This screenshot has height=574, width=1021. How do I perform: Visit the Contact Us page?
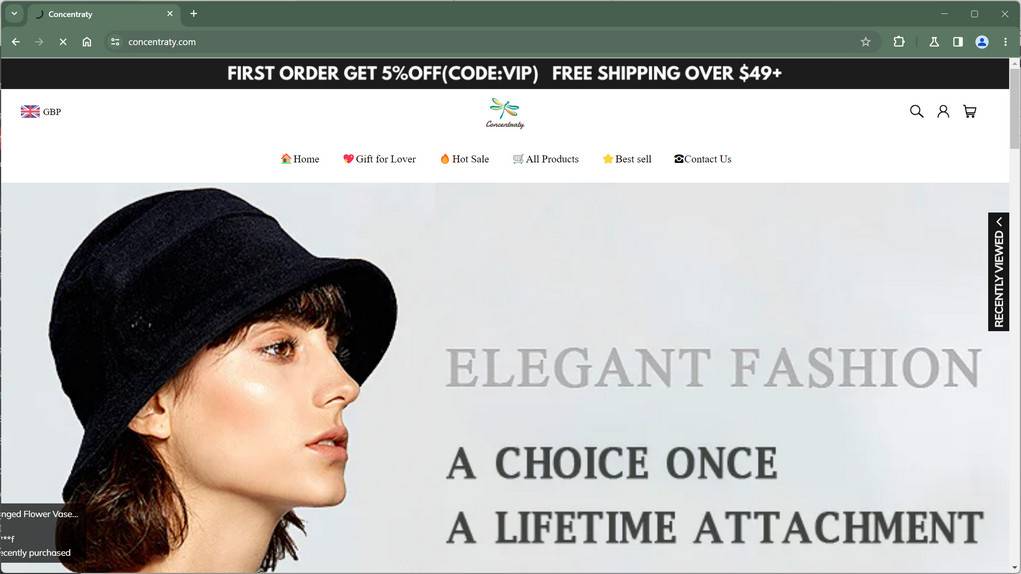(703, 159)
